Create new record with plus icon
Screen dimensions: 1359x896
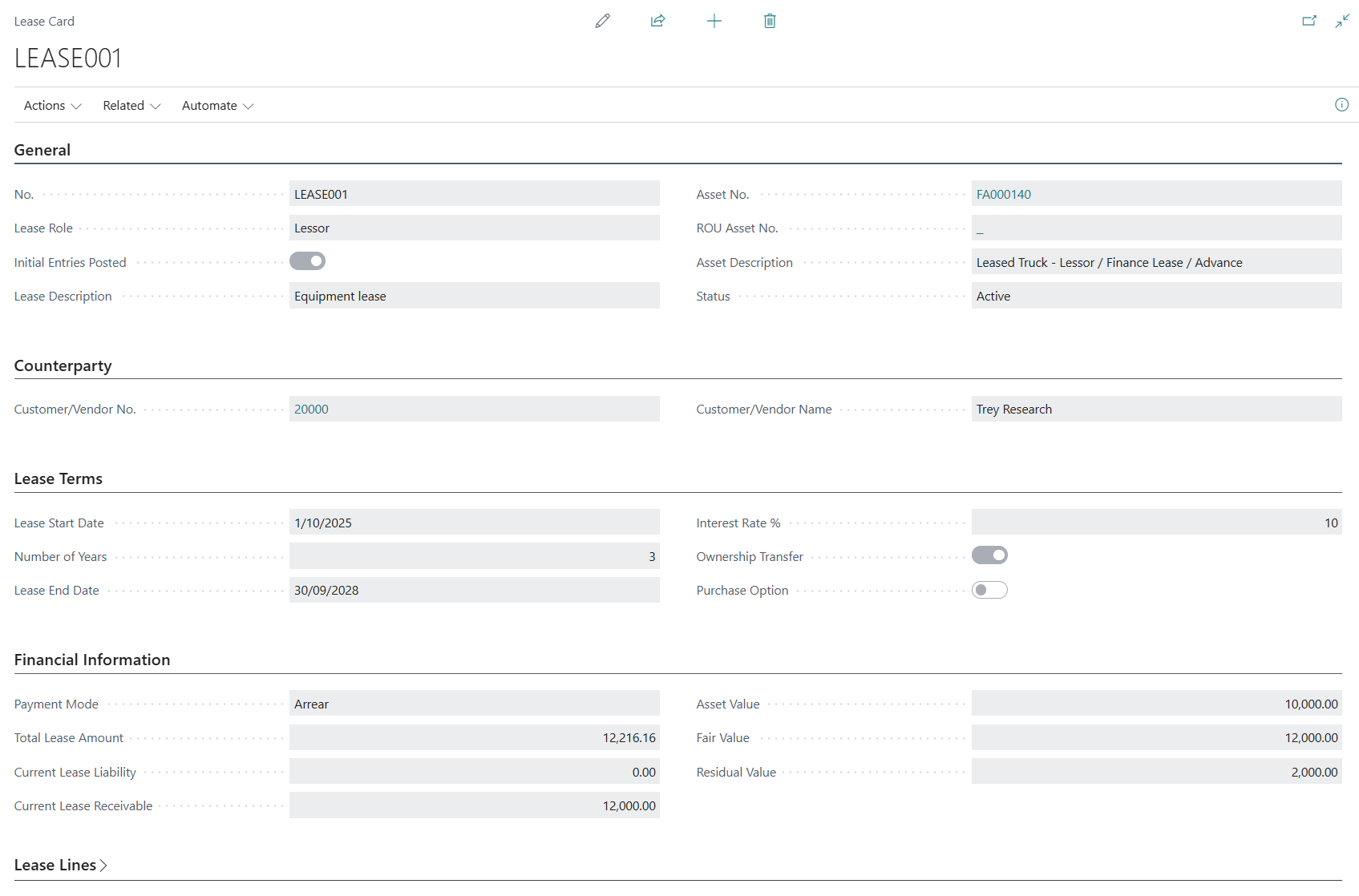[714, 21]
